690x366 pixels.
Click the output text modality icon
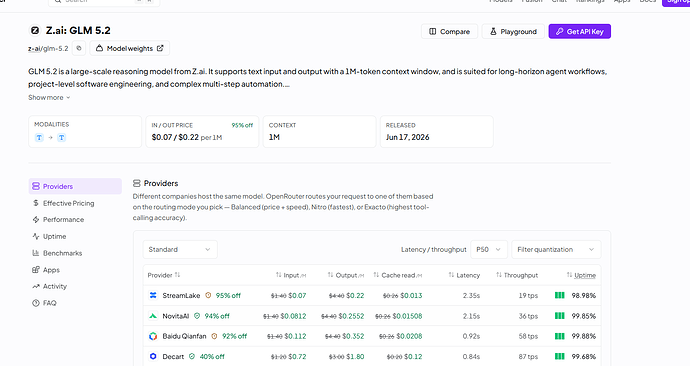pyautogui.click(x=62, y=138)
